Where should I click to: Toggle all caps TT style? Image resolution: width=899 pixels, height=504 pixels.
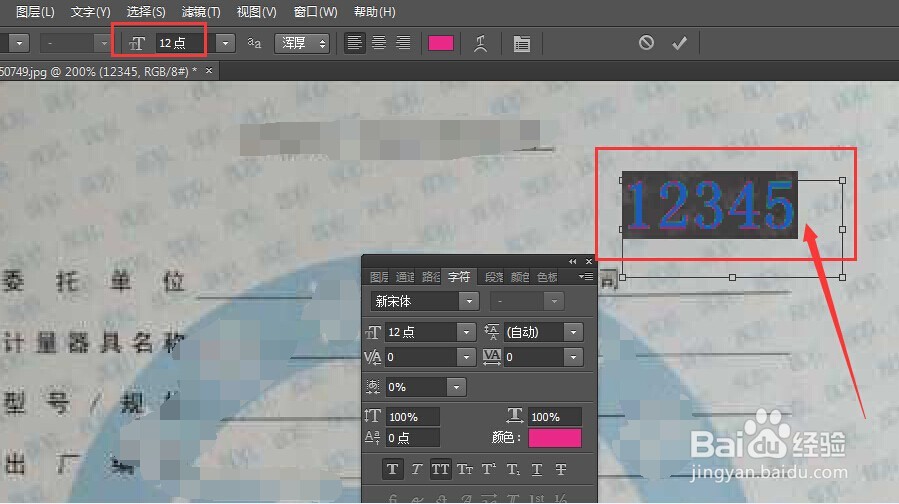click(440, 469)
